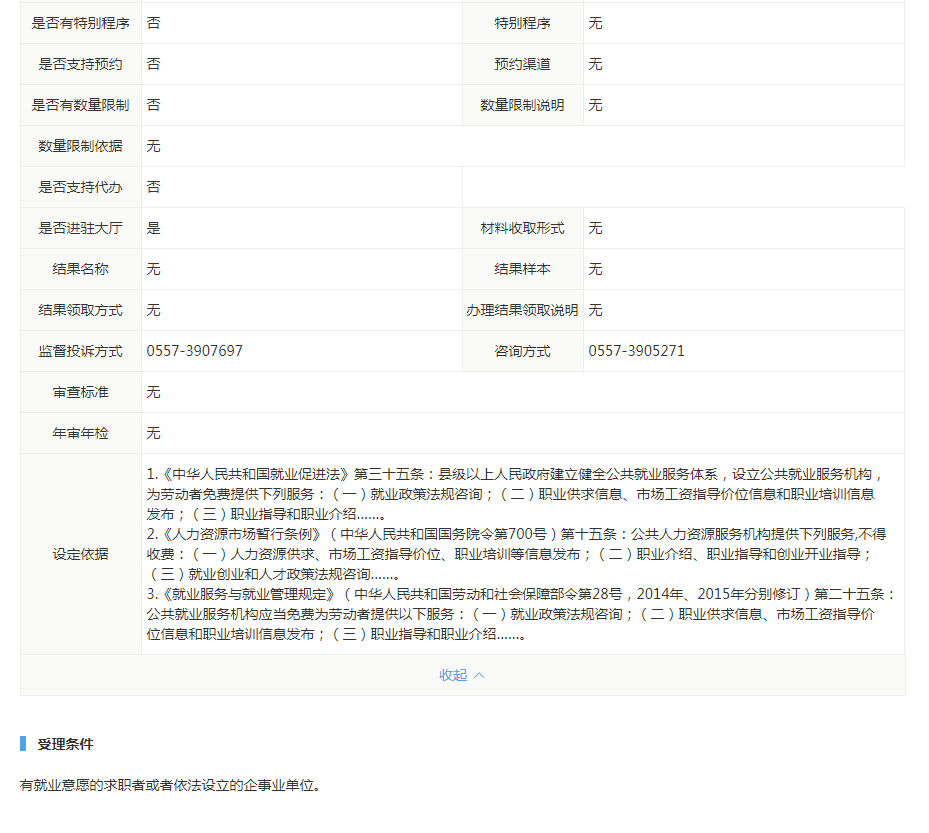Click the 数量限制说明 label cell
This screenshot has height=833, width=929.
click(x=522, y=105)
